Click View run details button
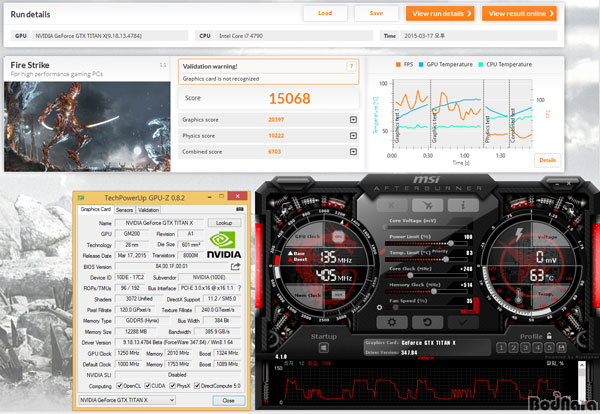The height and width of the screenshot is (414, 600). [440, 13]
